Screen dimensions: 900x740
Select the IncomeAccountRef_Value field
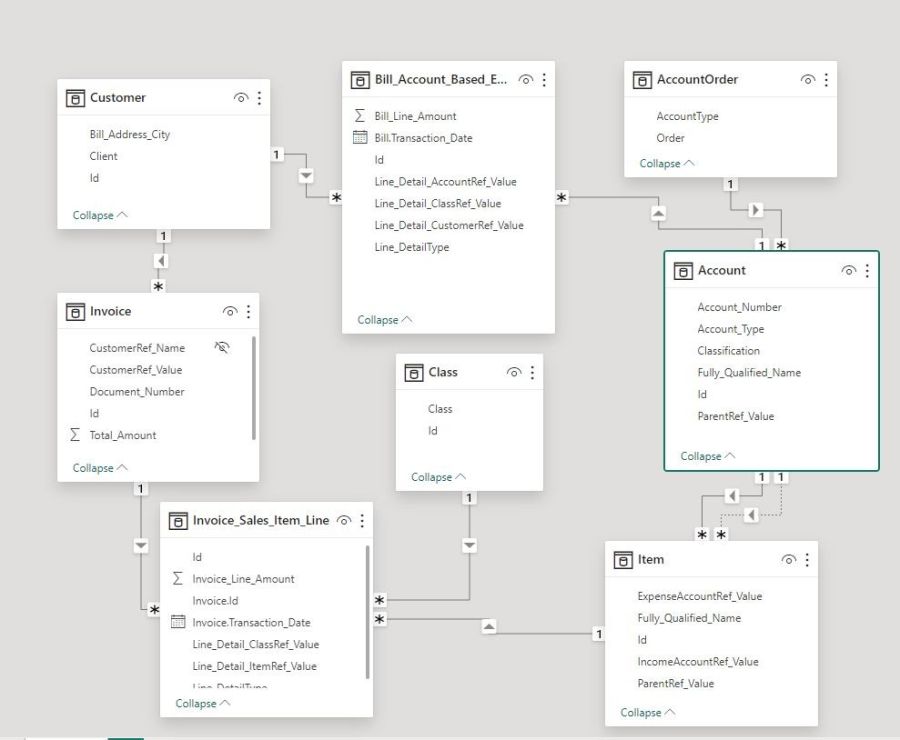[x=698, y=662]
